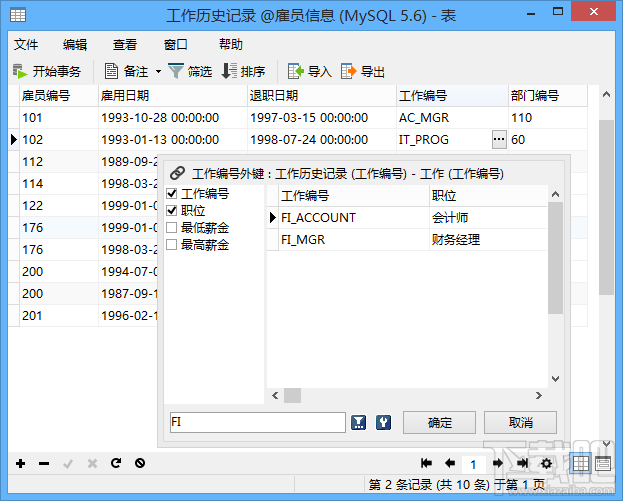Click the 雇用日期 column header
Screen dimensions: 623x501
pyautogui.click(x=172, y=96)
